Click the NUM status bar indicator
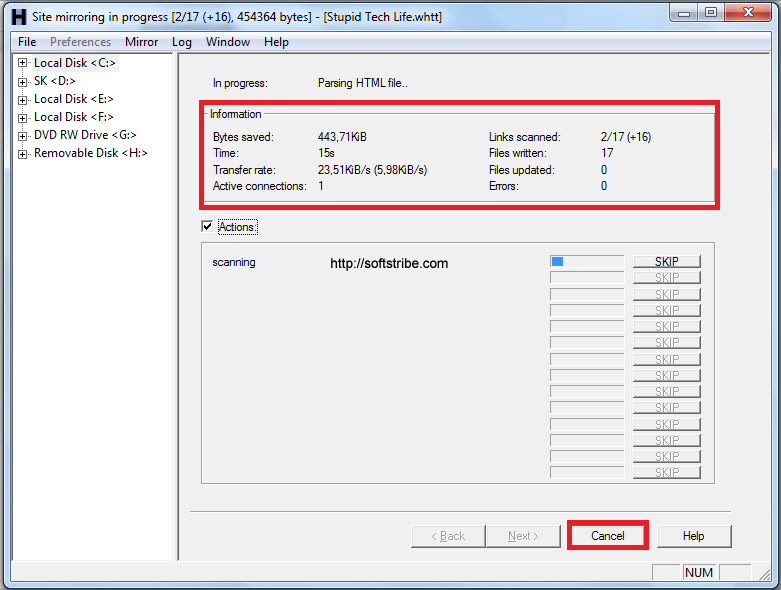This screenshot has height=590, width=781. coord(699,573)
